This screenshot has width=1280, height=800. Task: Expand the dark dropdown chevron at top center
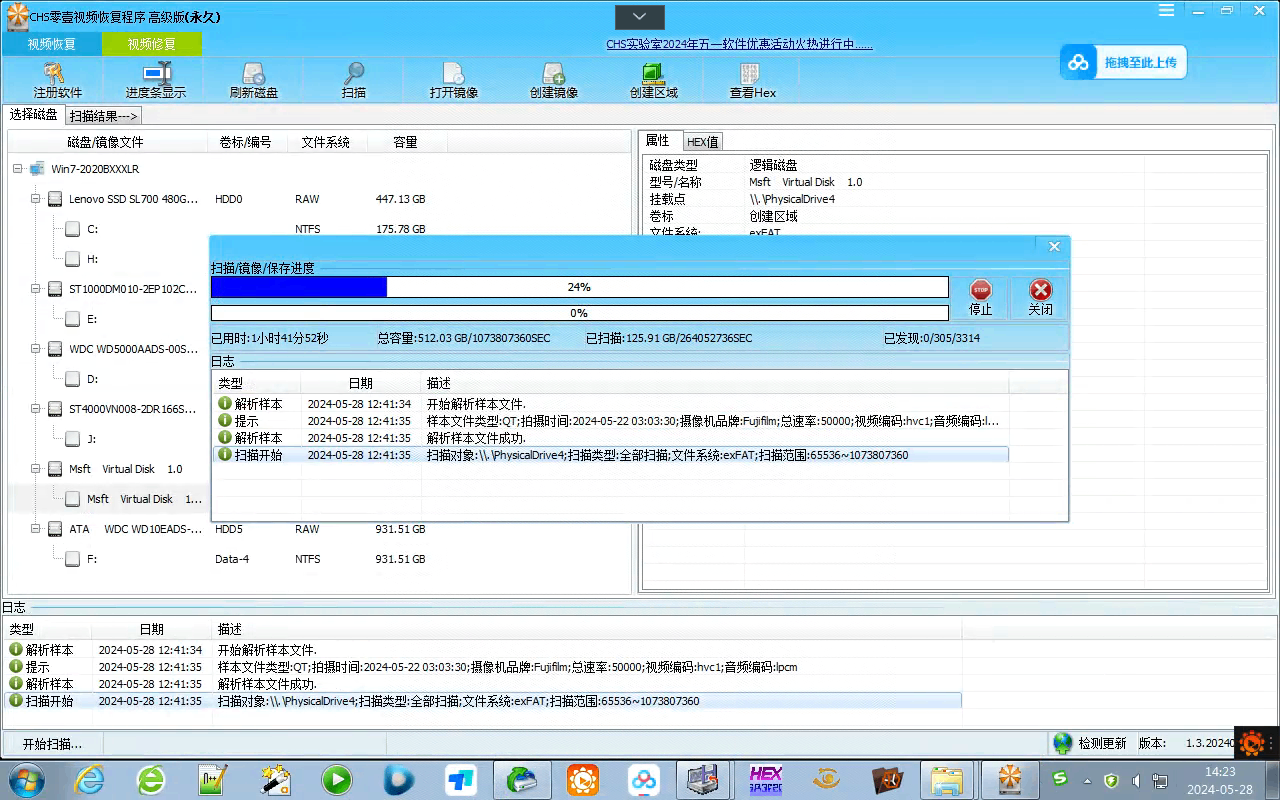(x=640, y=16)
